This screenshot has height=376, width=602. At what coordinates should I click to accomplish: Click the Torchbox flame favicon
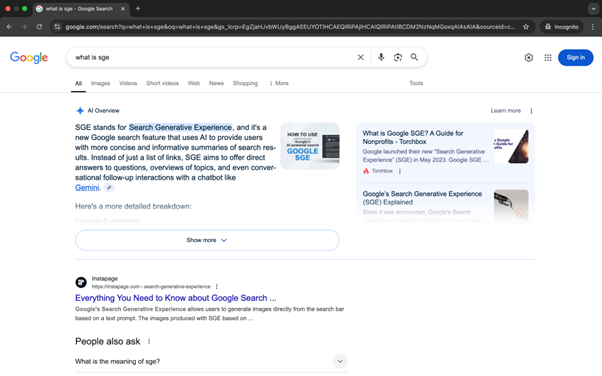click(366, 171)
